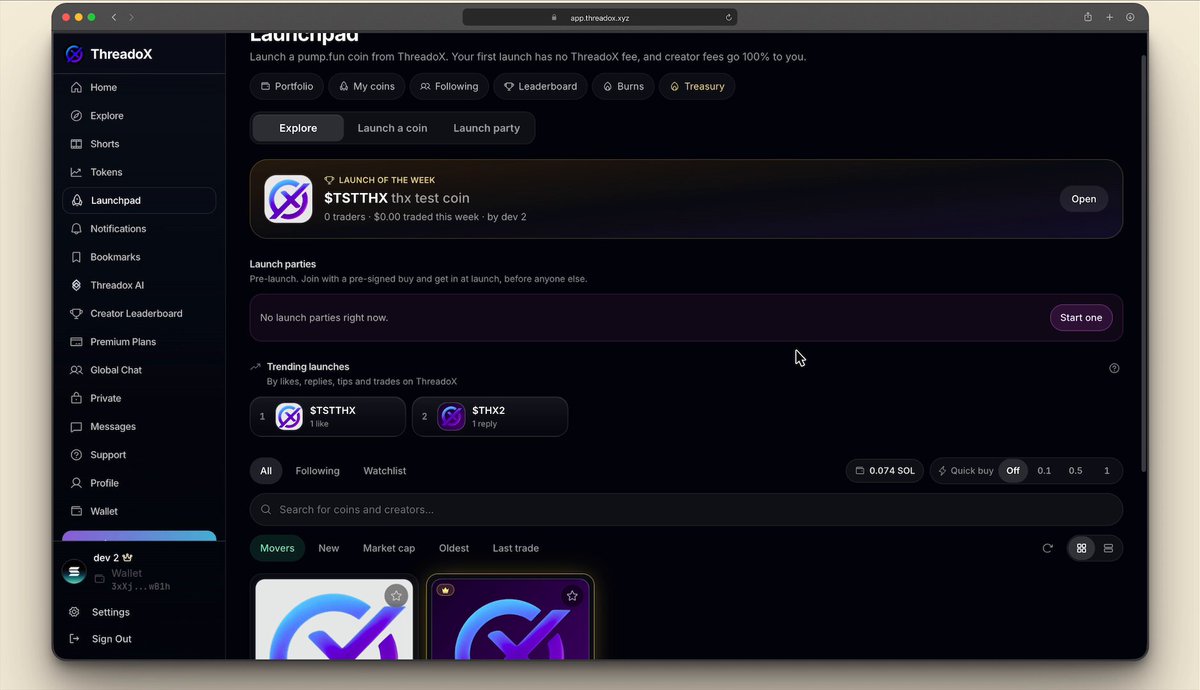Click the browser Share icon
This screenshot has height=690, width=1200.
coord(1088,17)
